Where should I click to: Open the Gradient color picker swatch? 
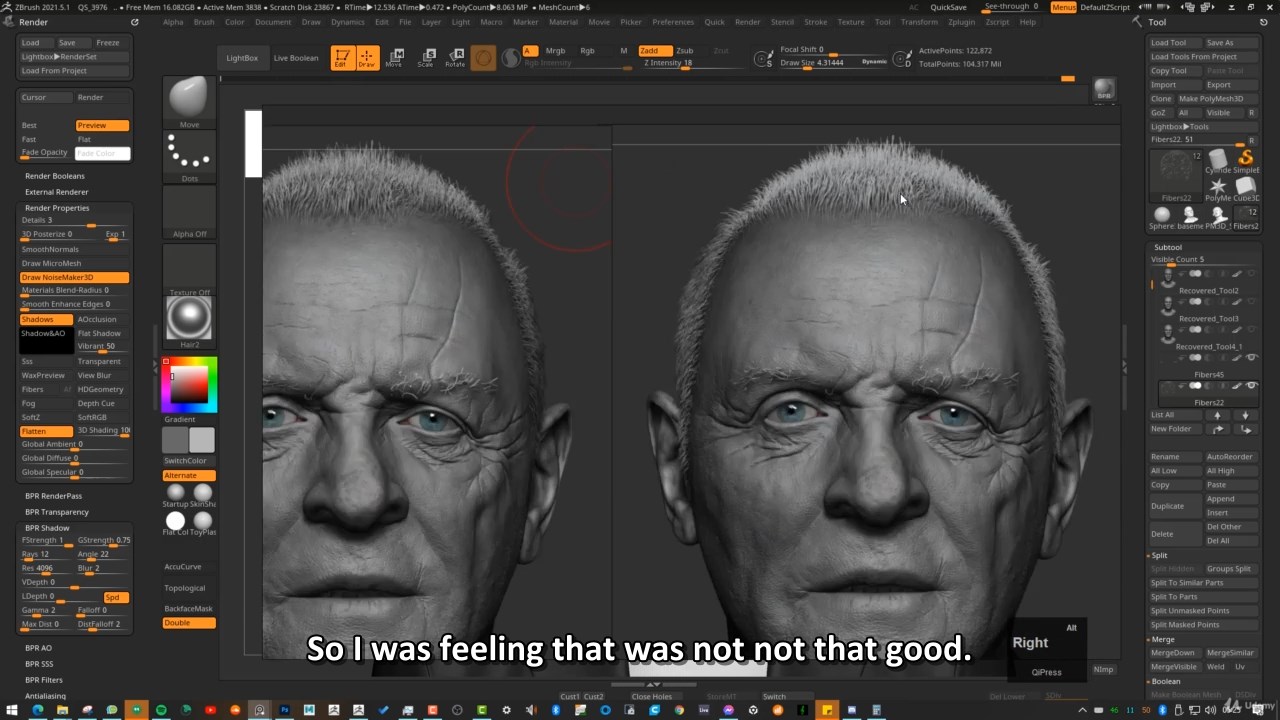pyautogui.click(x=187, y=382)
